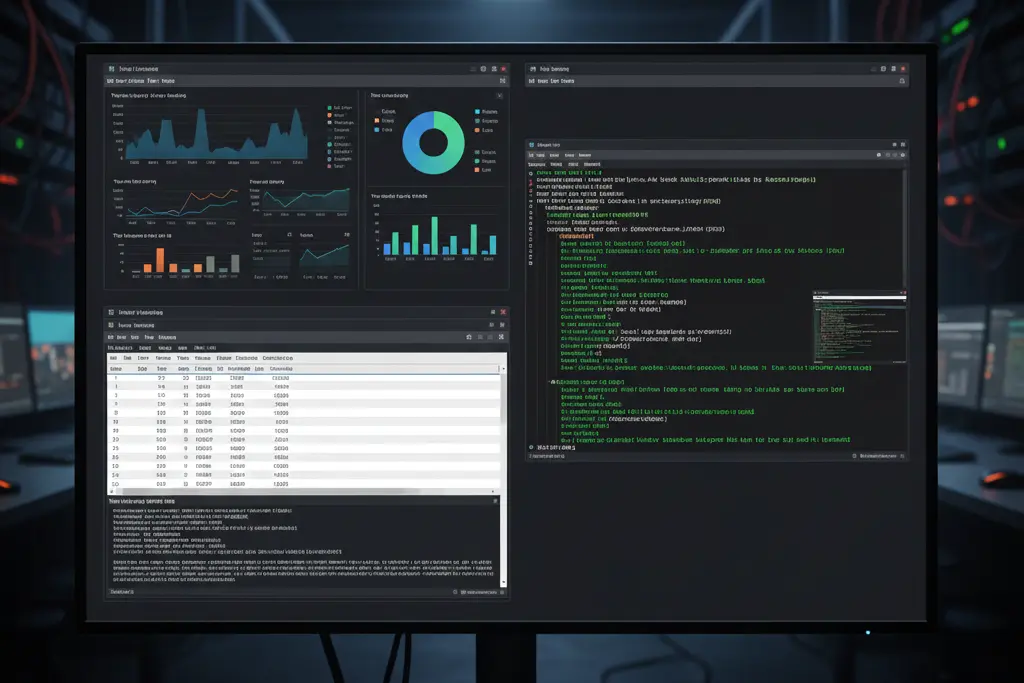
Task: Click the table's horizontal scrollbar
Action: click(x=304, y=491)
